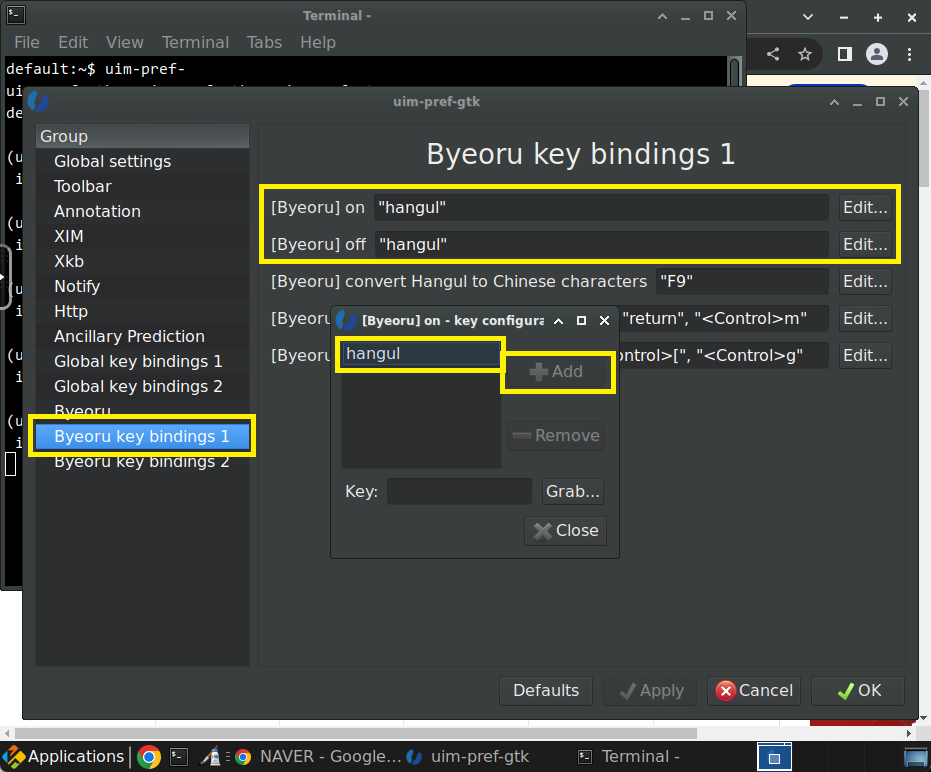Click the Defaults button
This screenshot has height=772, width=931.
(546, 691)
